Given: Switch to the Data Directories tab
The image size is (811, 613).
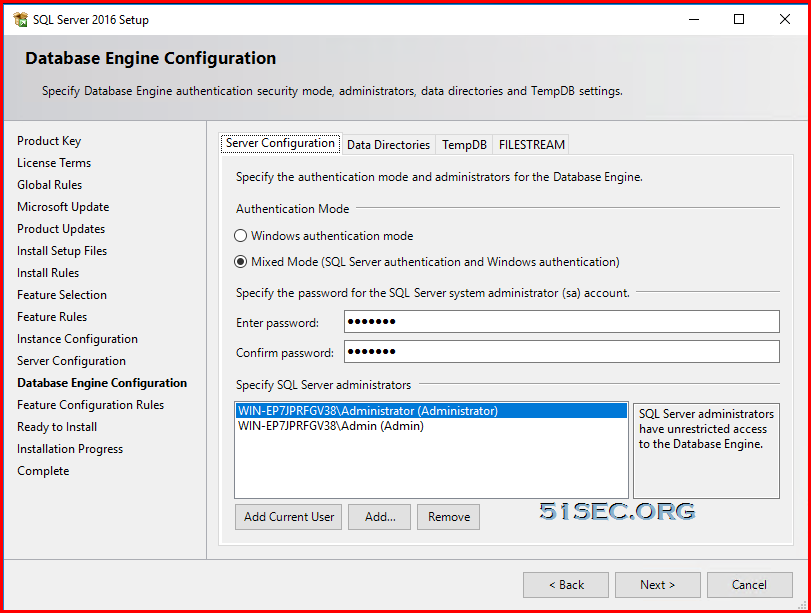Looking at the screenshot, I should tap(388, 145).
